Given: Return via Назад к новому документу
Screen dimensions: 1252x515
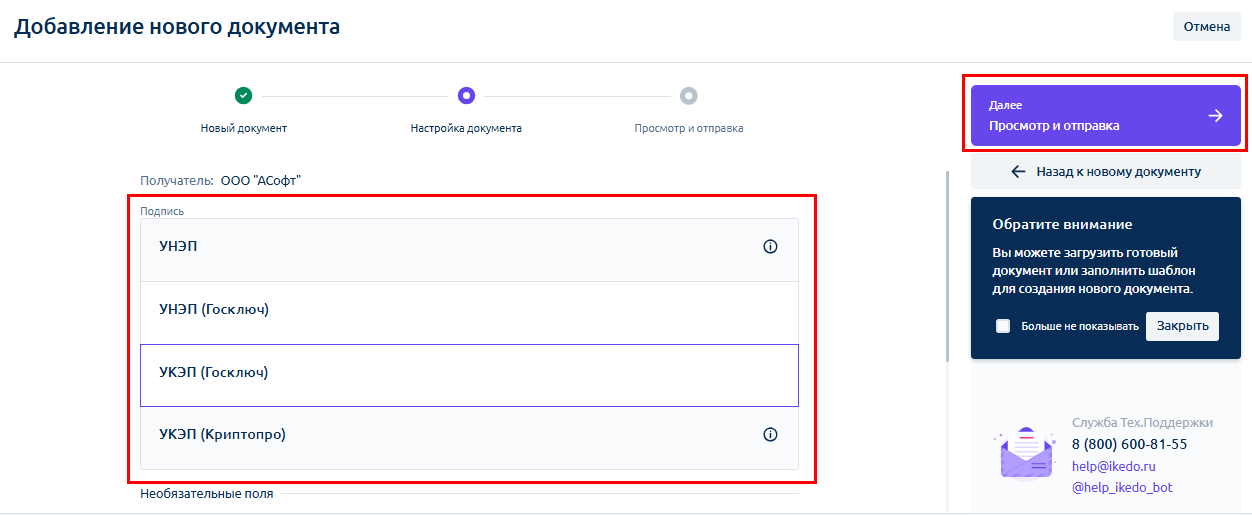Looking at the screenshot, I should tap(1106, 172).
